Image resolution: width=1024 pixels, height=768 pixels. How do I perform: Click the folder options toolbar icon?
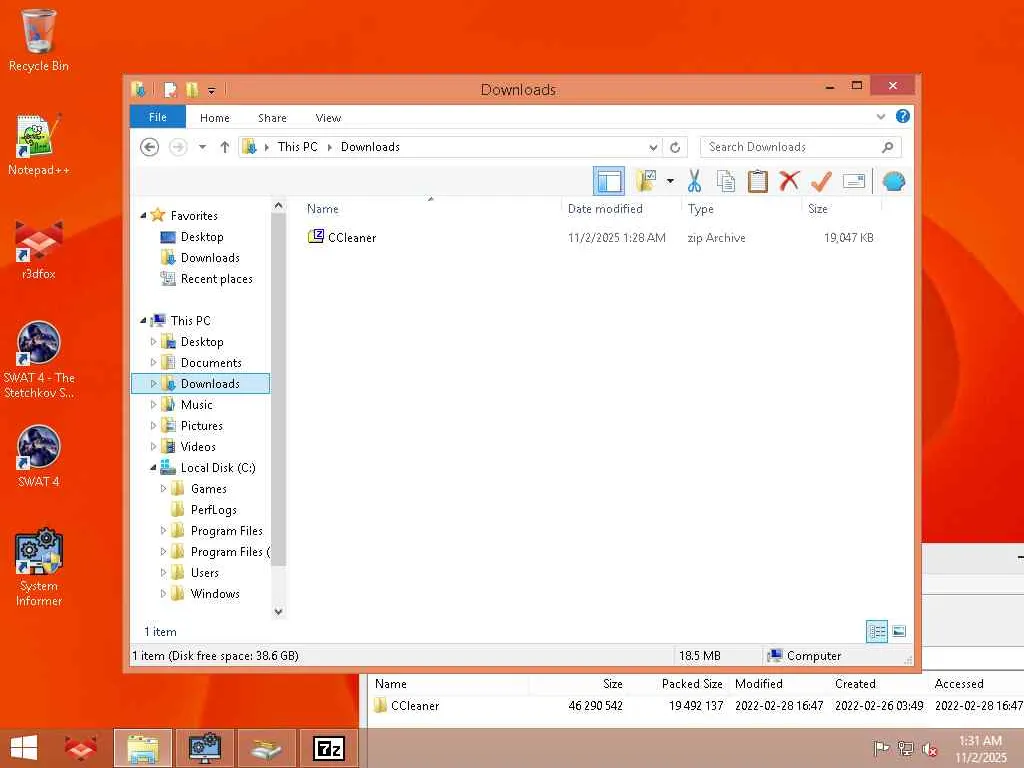(x=646, y=181)
